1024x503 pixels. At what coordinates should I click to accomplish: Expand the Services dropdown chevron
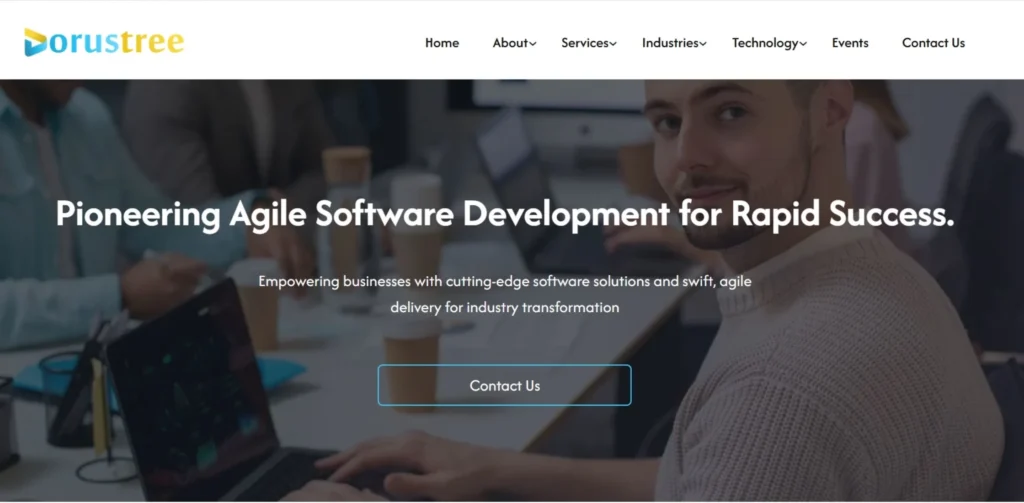tap(613, 44)
